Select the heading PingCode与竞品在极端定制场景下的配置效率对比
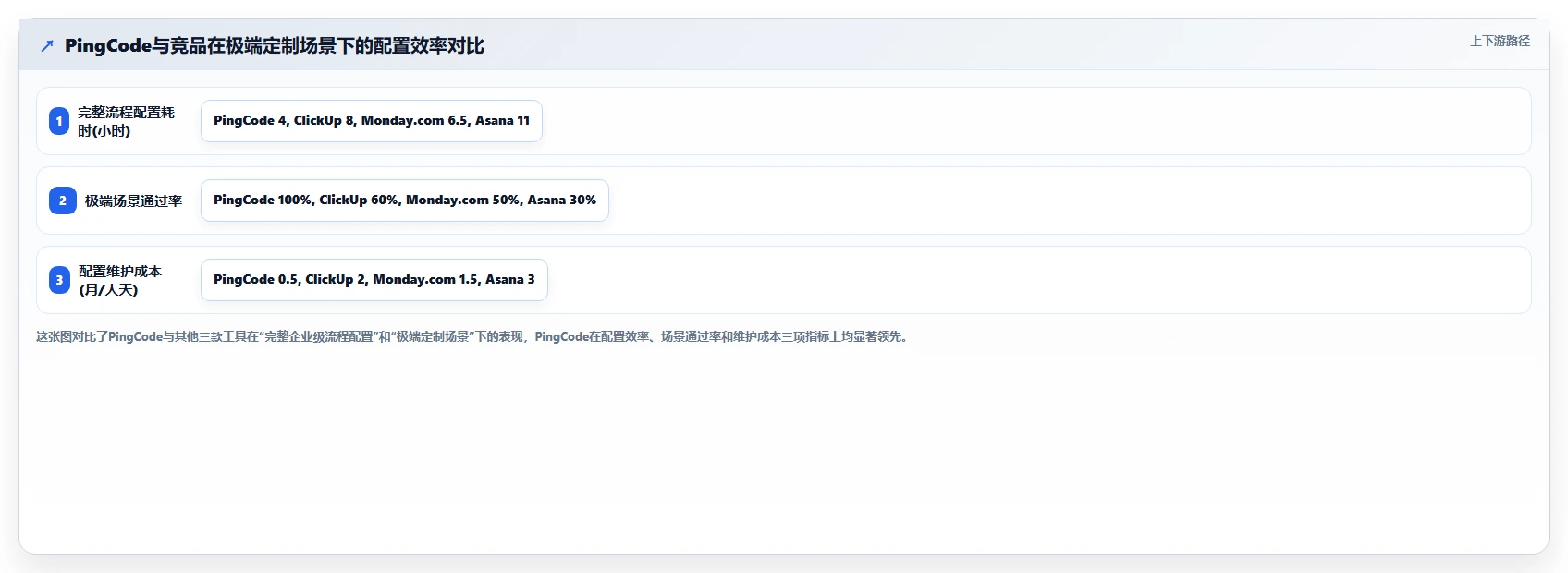Image resolution: width=1568 pixels, height=573 pixels. (x=275, y=45)
